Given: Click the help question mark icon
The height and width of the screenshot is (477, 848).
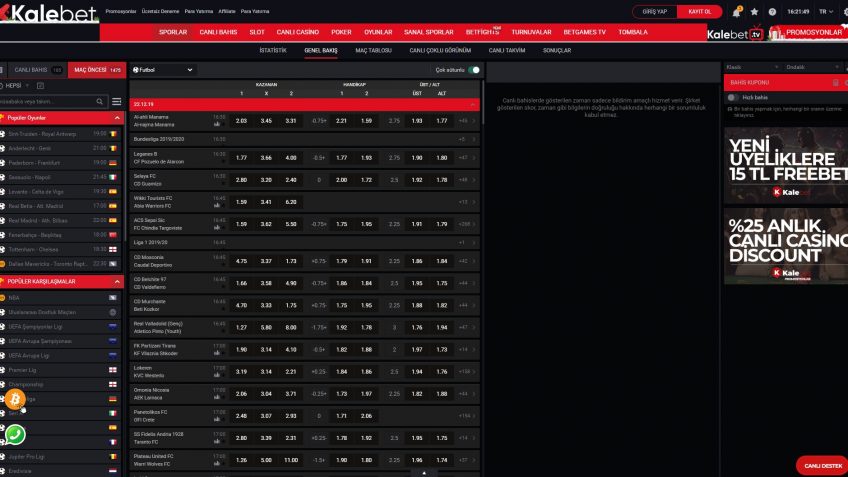Looking at the screenshot, I should [x=771, y=11].
